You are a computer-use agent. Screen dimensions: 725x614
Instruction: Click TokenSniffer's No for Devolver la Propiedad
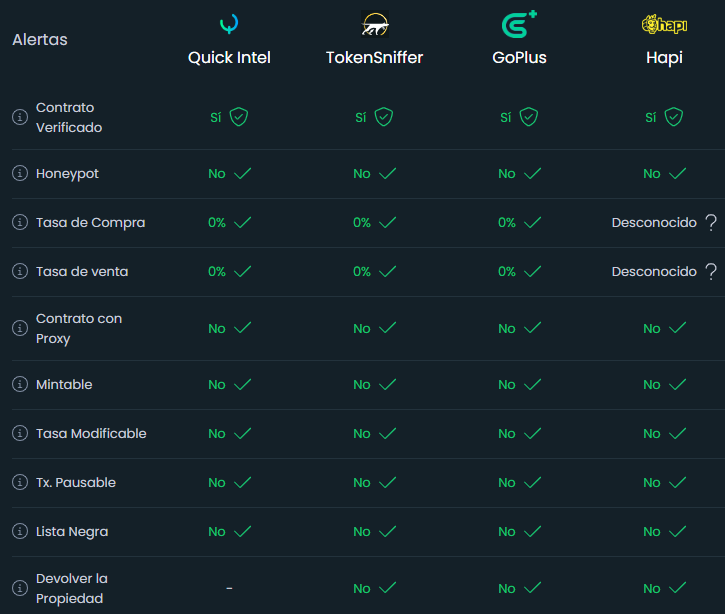[362, 589]
